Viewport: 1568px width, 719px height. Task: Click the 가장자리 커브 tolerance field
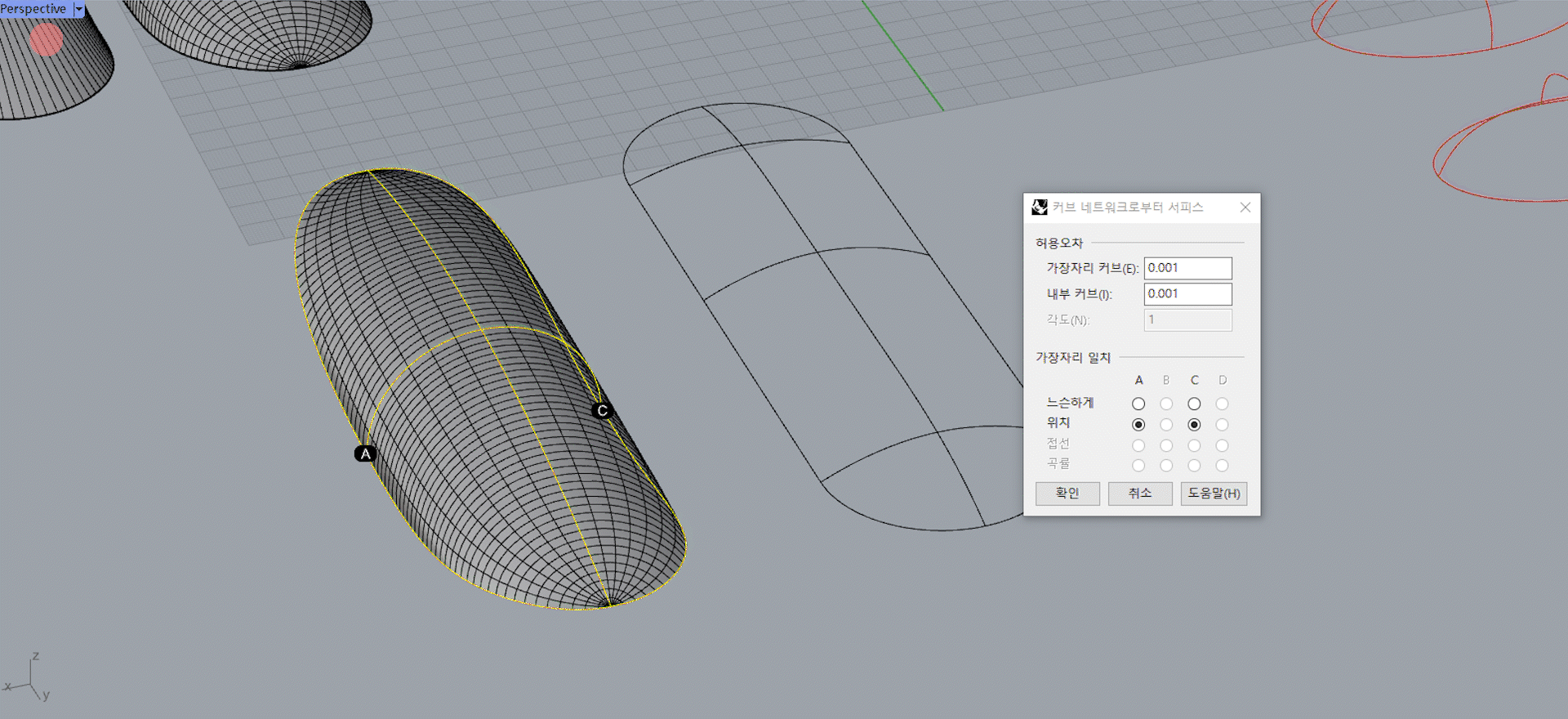(x=1187, y=268)
